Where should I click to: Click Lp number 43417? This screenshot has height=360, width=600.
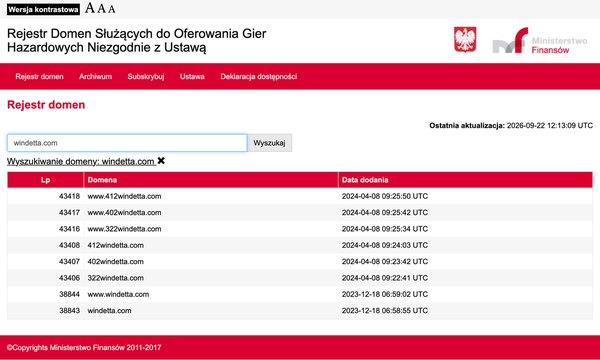coord(69,213)
